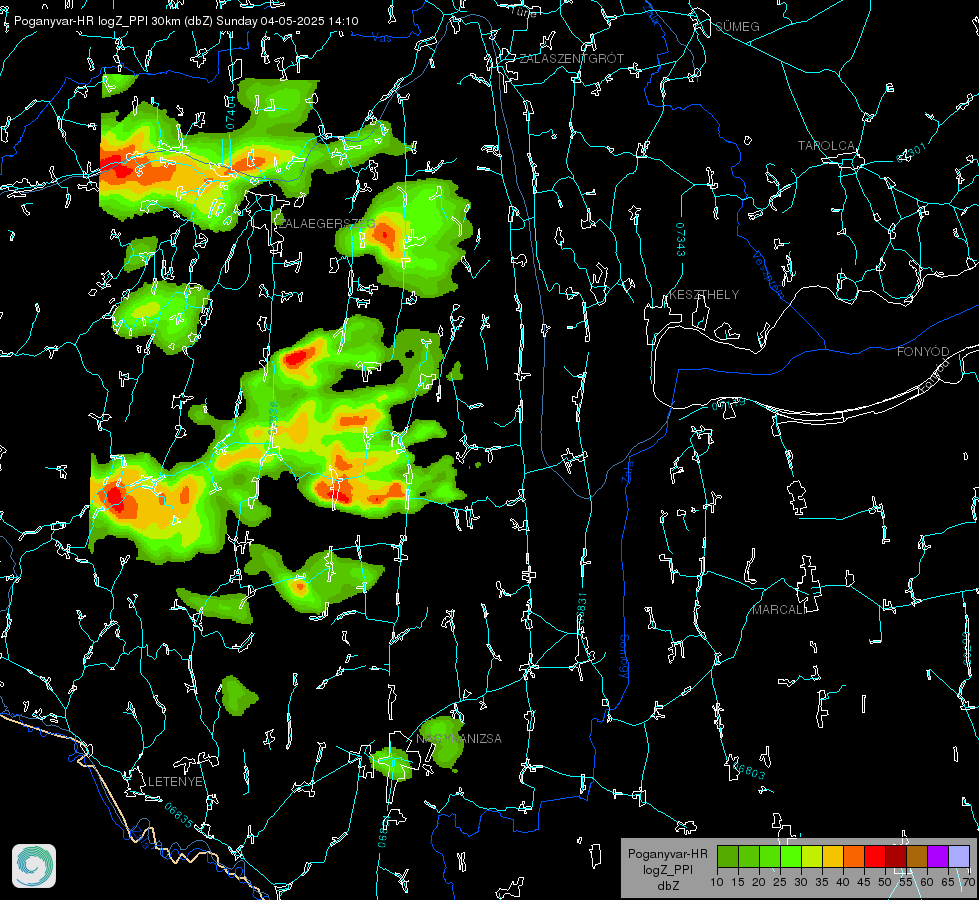Screen dimensions: 979x900
Task: Click the ZALASZENTGRÓT town label
Action: (x=571, y=58)
